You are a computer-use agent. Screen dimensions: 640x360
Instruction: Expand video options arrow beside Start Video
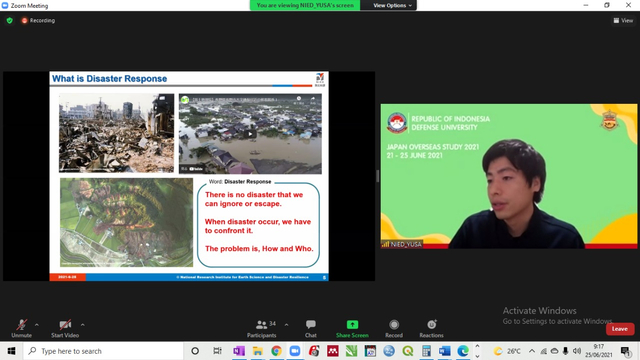point(82,325)
